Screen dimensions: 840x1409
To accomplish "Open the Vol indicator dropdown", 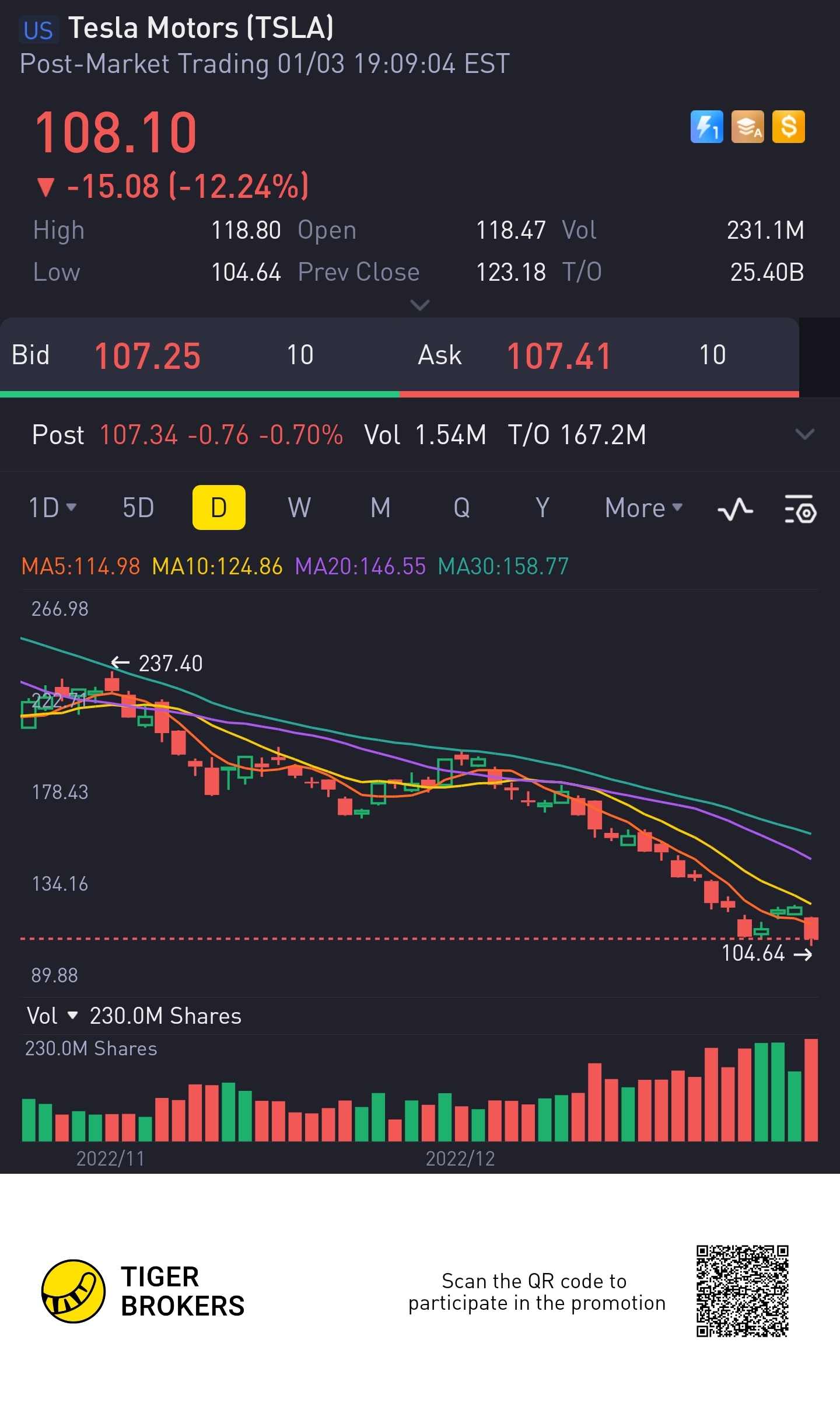I will 52,1016.
